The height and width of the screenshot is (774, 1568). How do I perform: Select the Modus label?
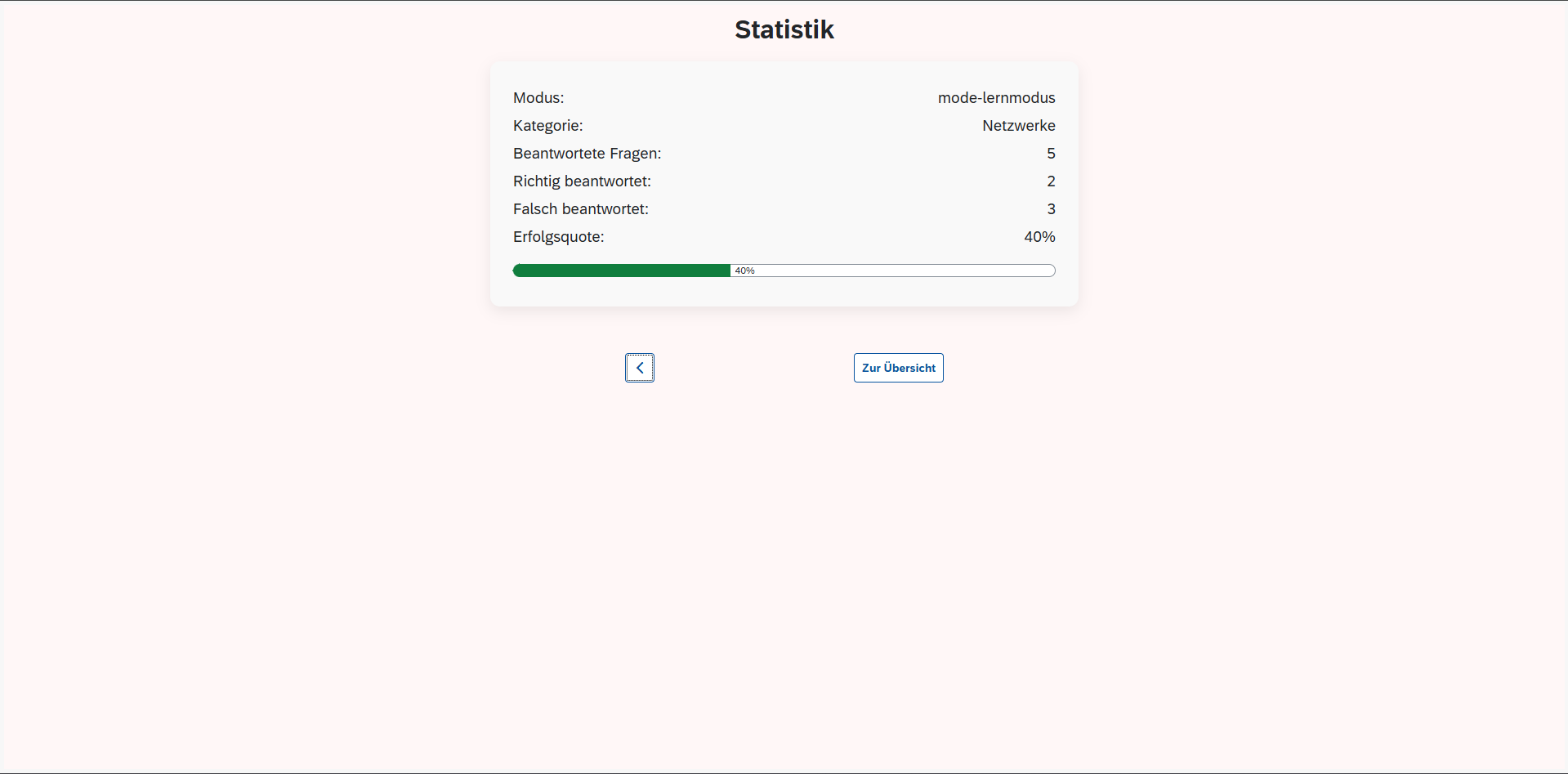click(x=538, y=98)
